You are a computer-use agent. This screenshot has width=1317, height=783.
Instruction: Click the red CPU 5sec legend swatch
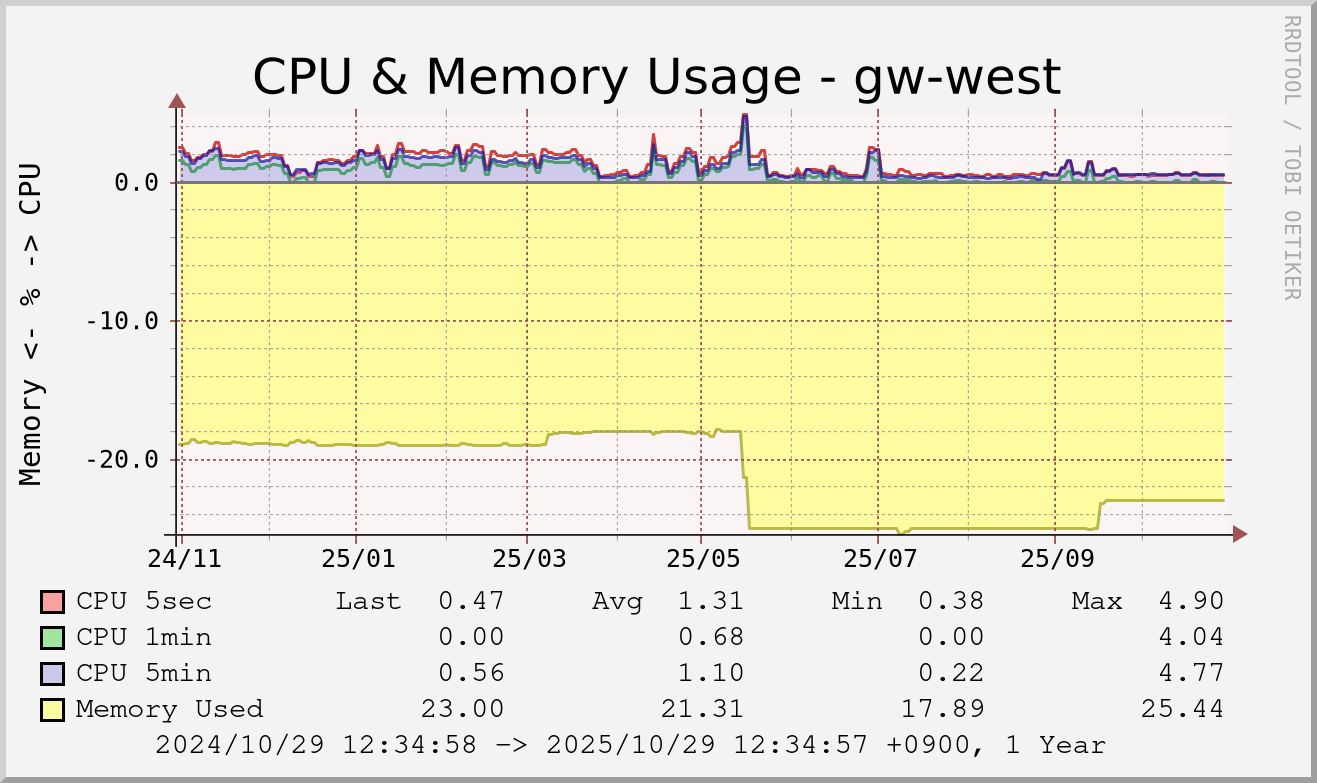[x=53, y=602]
